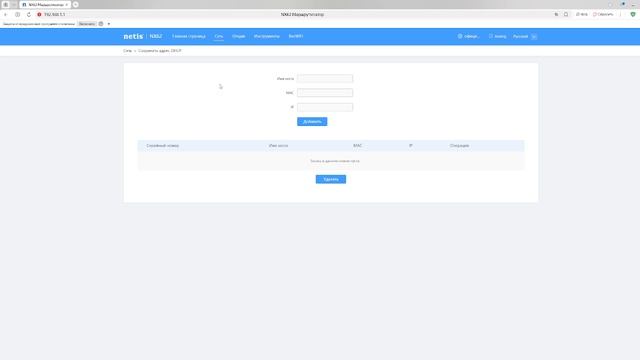Go back with the browser back arrow

pos(5,14)
